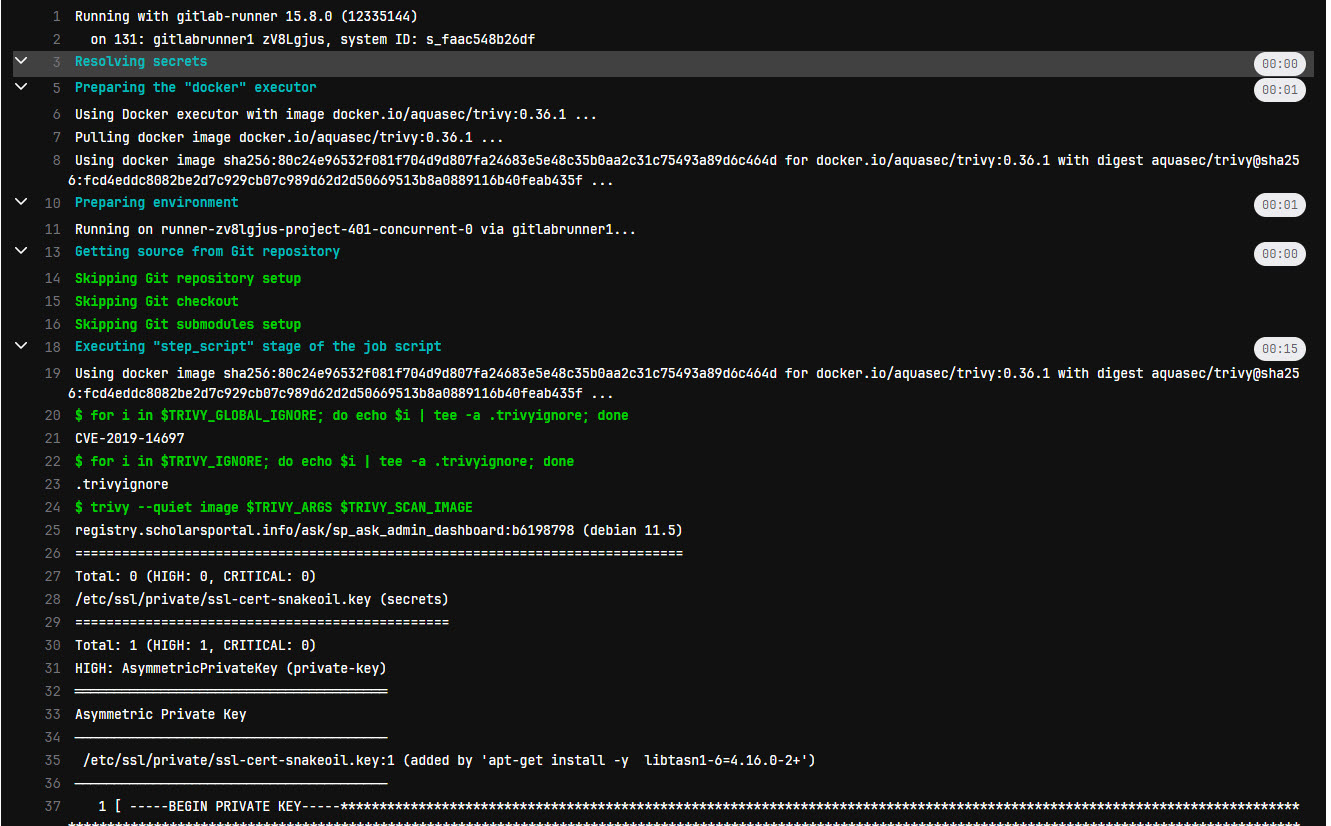Collapse the "Getting source from Git repository" section
Screen dimensions: 1331x826
tap(20, 250)
